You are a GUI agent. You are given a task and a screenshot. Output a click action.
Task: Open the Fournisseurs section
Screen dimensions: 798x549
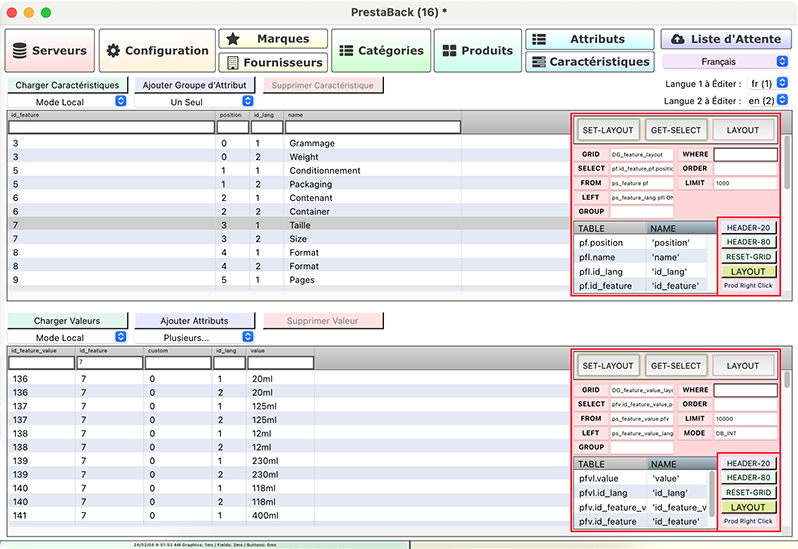click(273, 62)
